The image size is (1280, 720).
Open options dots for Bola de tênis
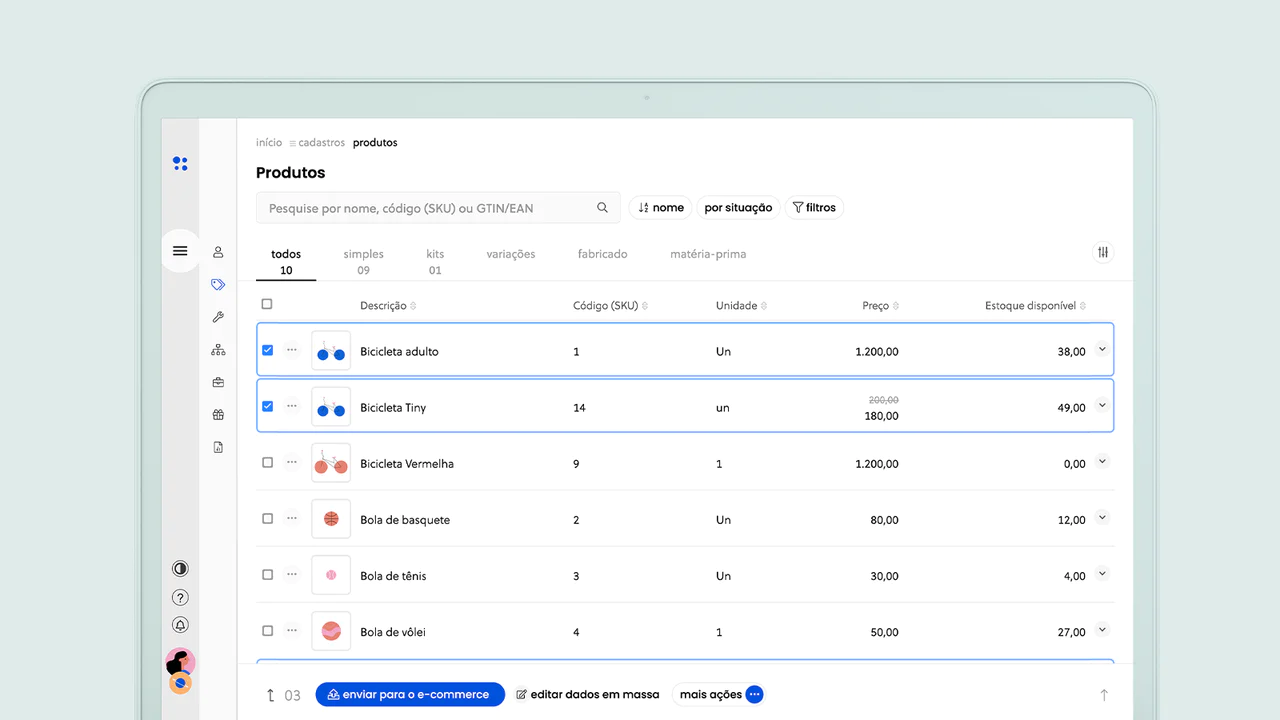coord(292,574)
